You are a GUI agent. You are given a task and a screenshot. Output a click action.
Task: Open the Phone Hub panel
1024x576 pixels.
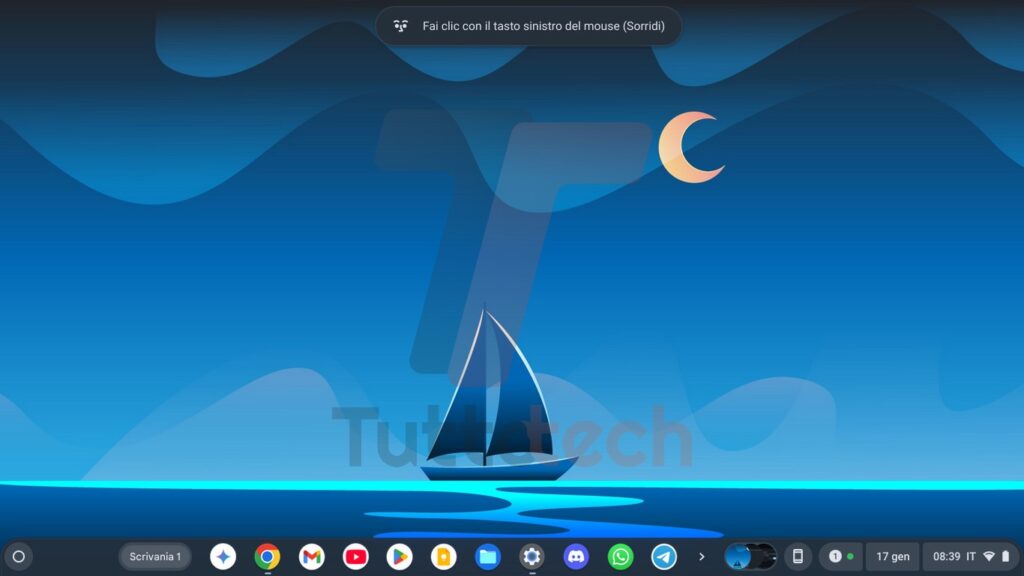coord(798,557)
